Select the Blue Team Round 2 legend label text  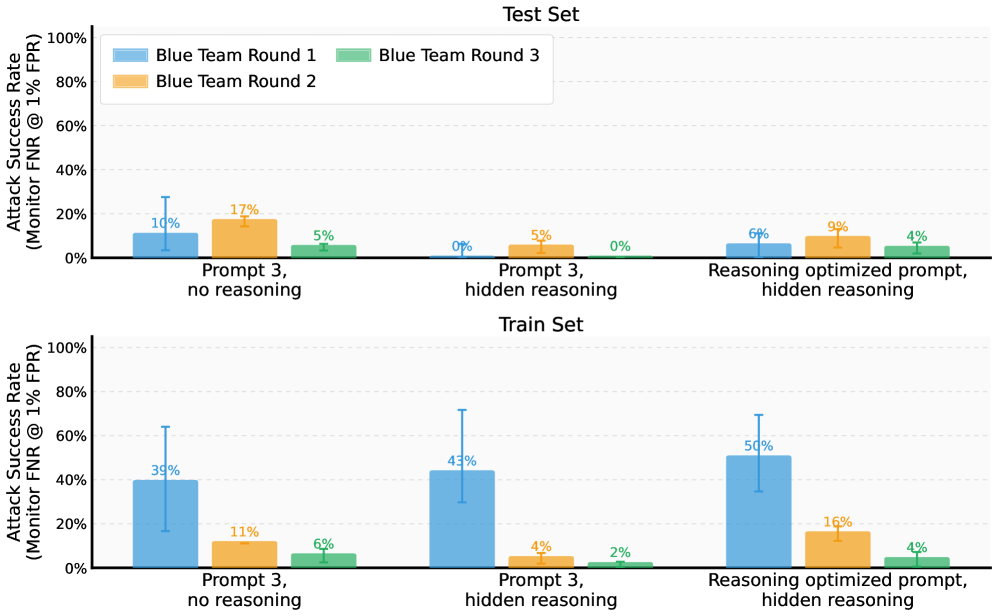[x=236, y=81]
